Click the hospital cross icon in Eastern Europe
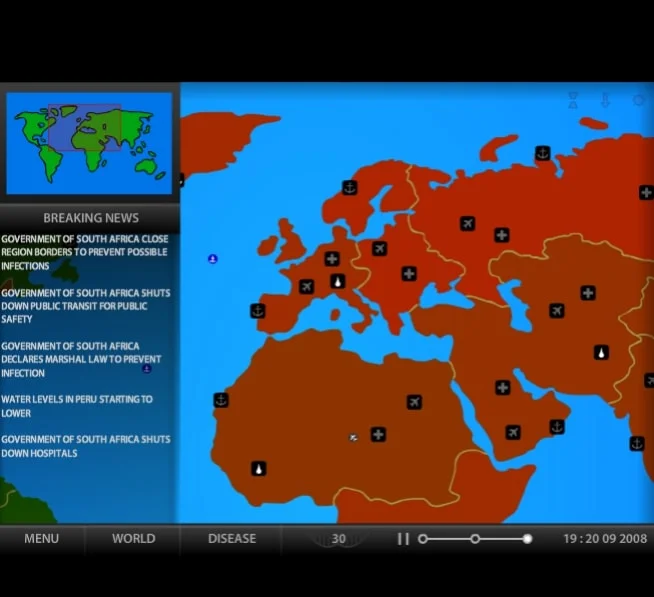This screenshot has height=597, width=654. 409,274
